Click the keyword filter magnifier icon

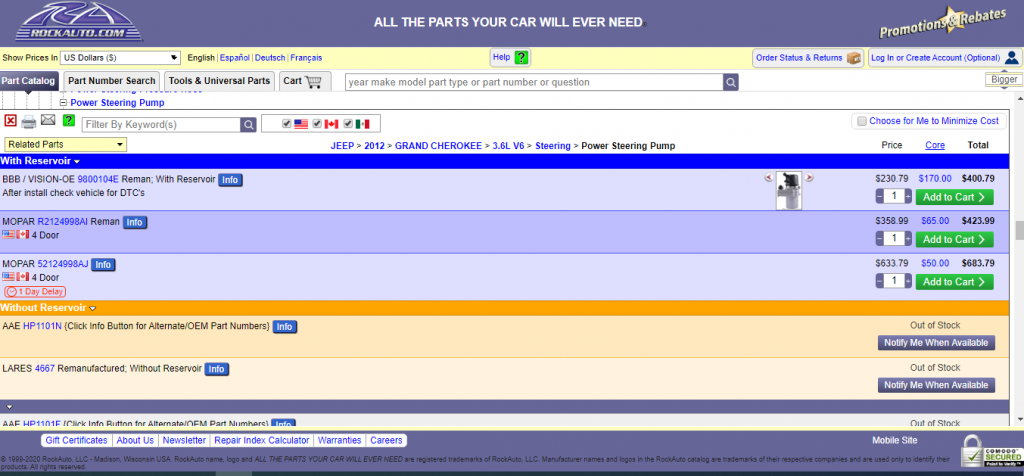(x=248, y=125)
